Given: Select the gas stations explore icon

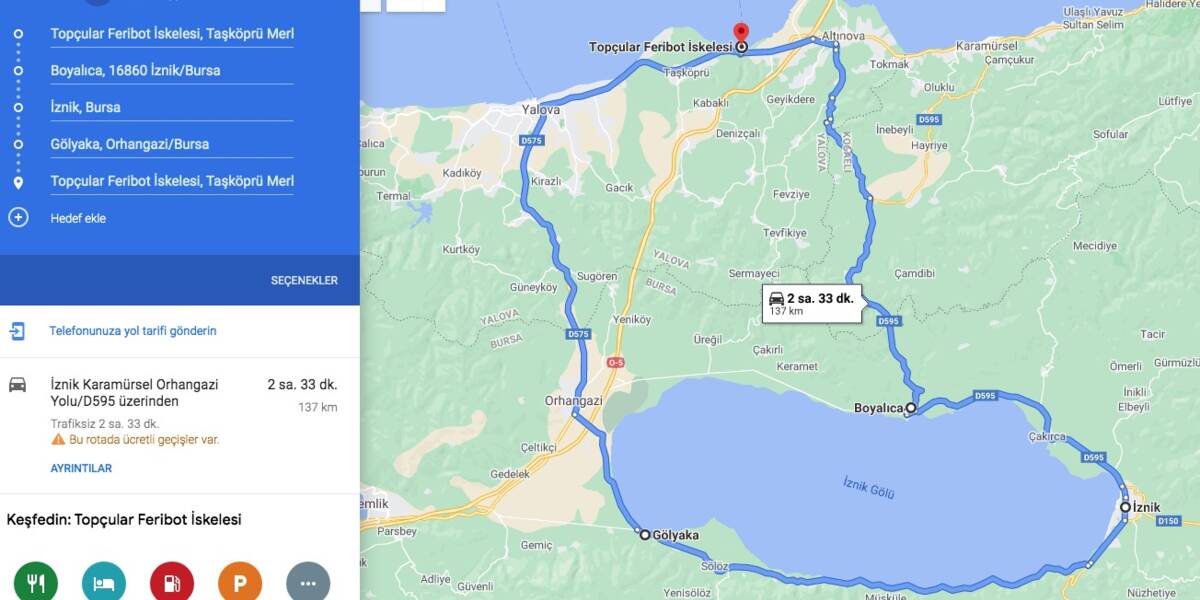Looking at the screenshot, I should tap(172, 583).
